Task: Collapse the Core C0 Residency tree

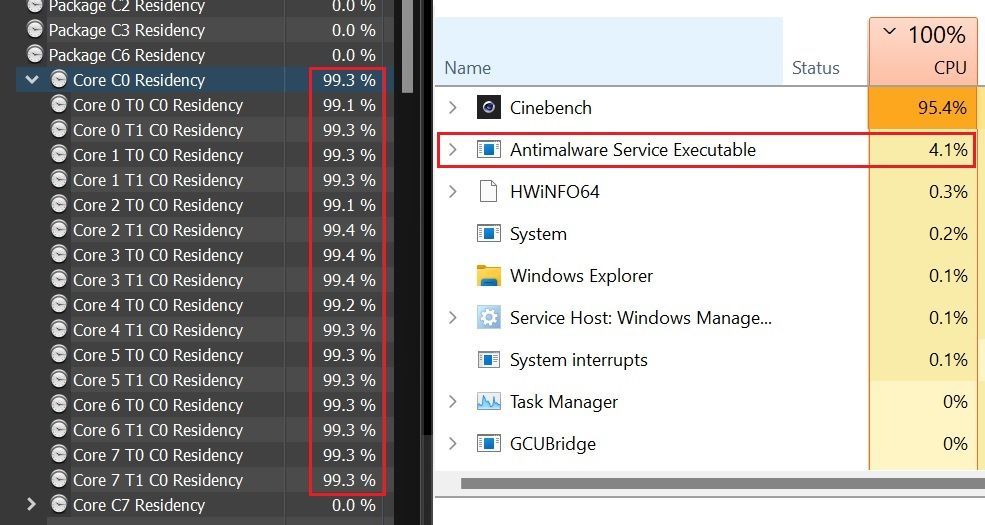Action: (x=32, y=80)
